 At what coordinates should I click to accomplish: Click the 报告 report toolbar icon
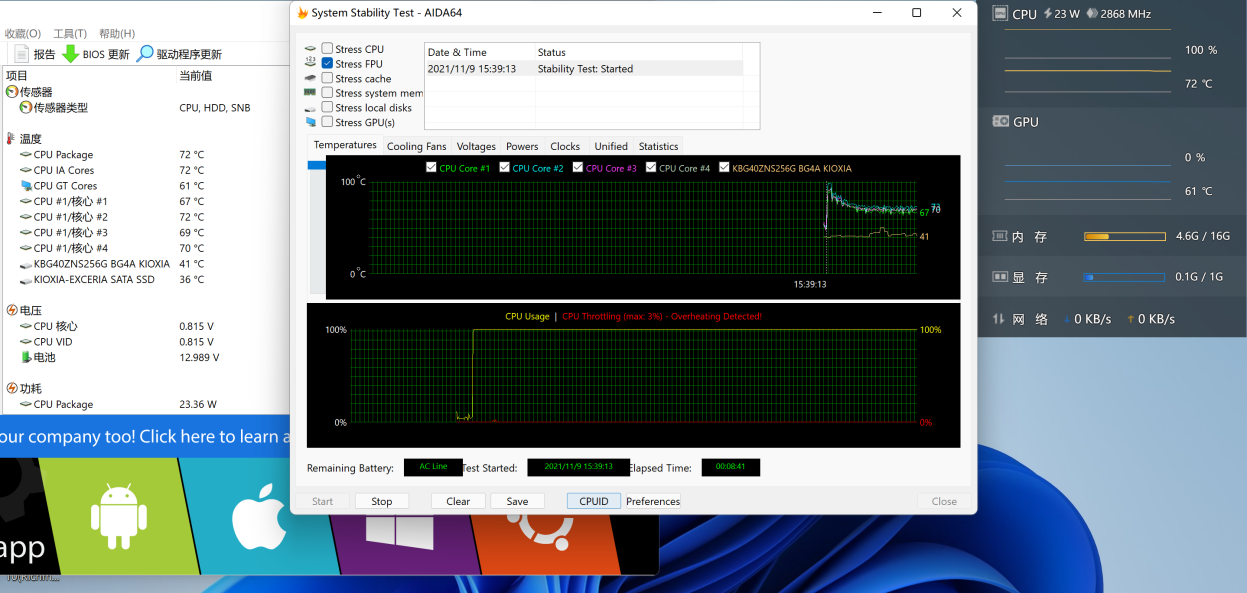22,54
